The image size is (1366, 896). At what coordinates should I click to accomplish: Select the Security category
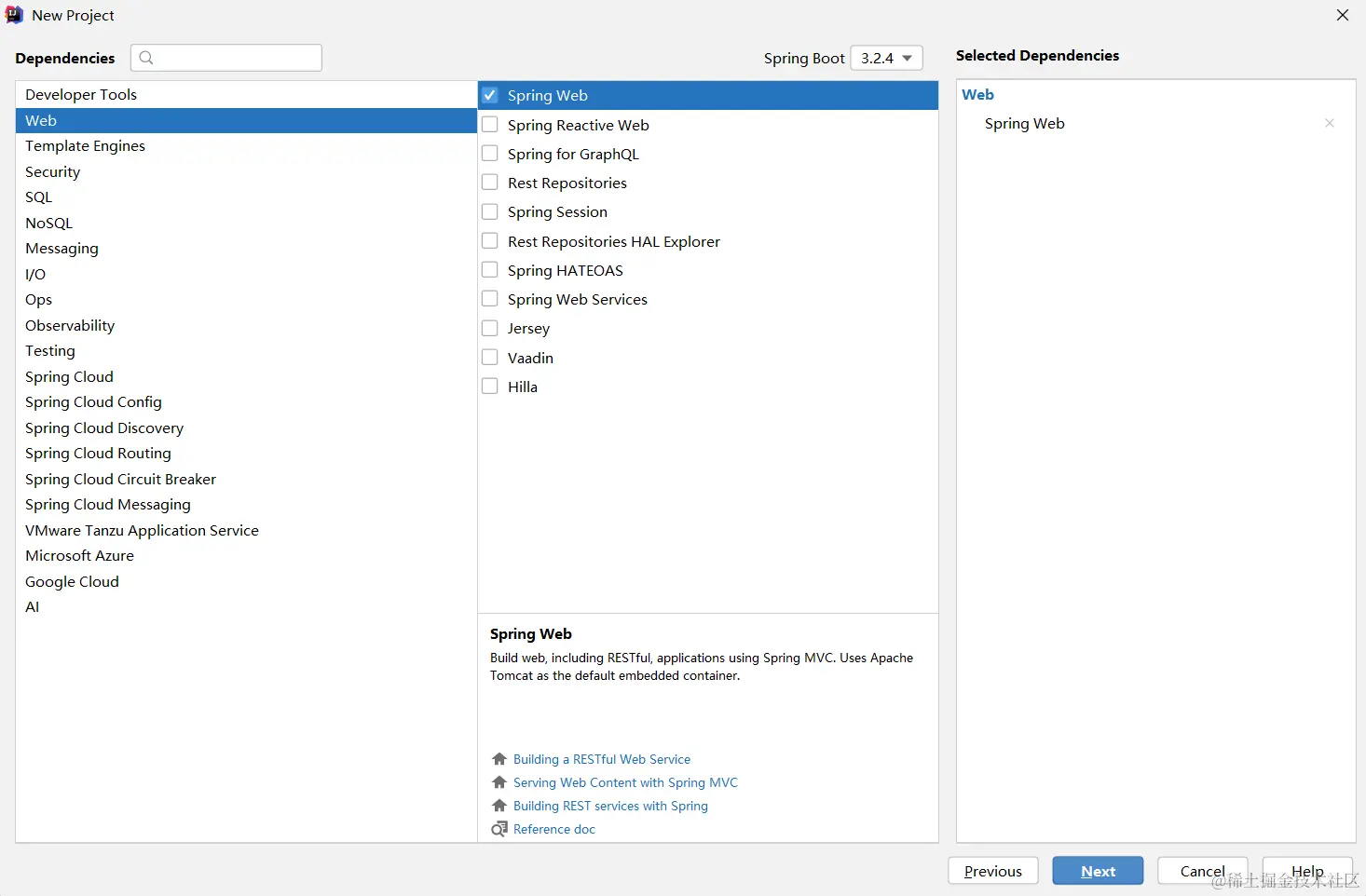tap(53, 171)
